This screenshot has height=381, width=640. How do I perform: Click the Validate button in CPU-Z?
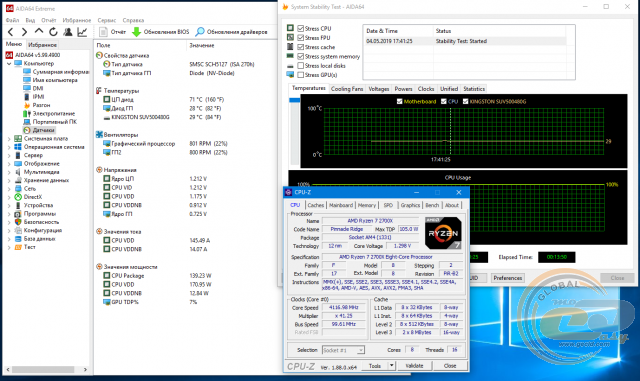pos(414,365)
